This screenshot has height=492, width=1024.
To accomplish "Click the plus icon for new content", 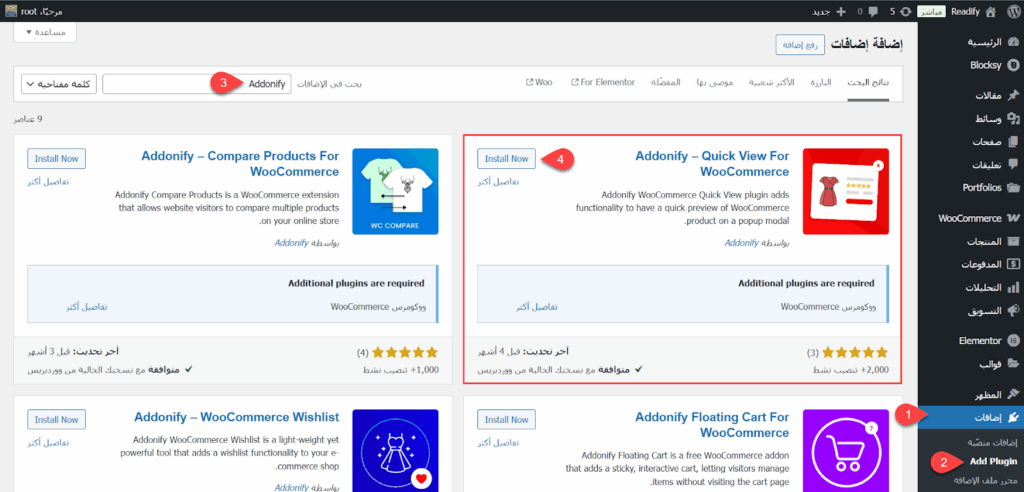I will (840, 11).
